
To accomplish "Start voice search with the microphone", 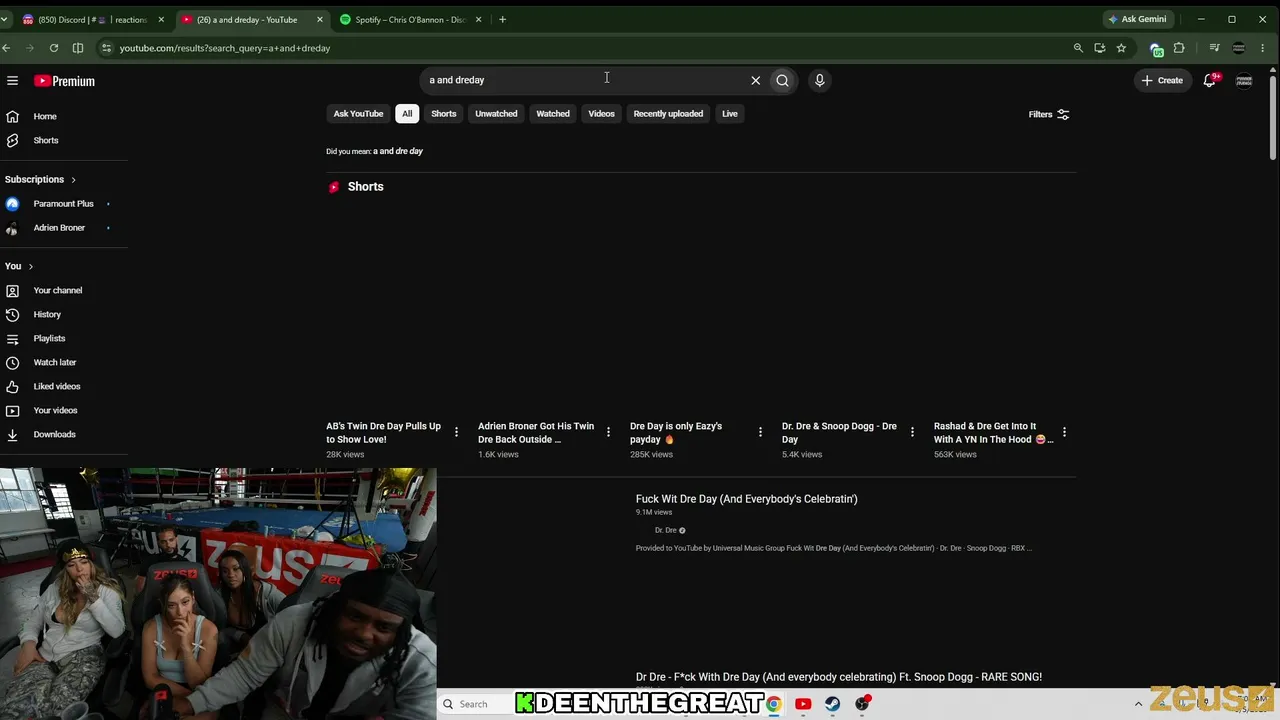I will click(819, 80).
